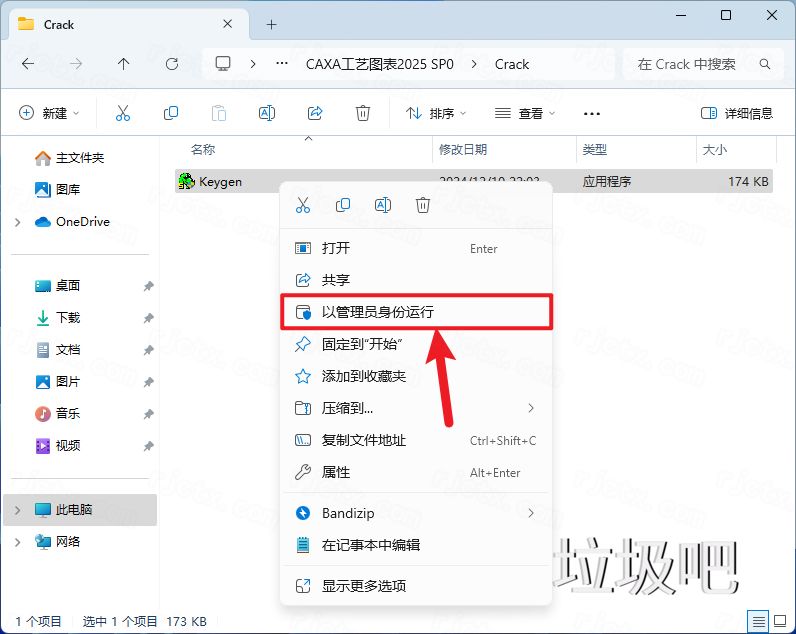
Task: Click the Delete trash icon in the toolbar
Action: (362, 113)
